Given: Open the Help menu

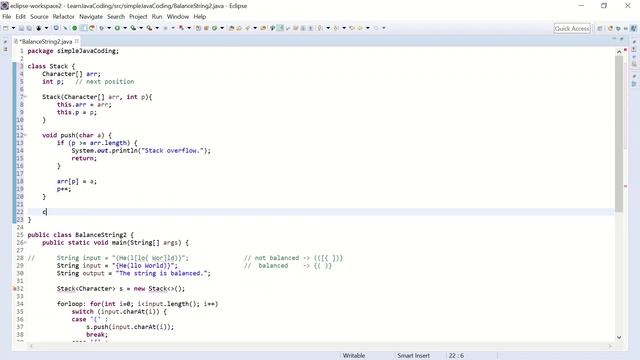Looking at the screenshot, I should [200, 17].
